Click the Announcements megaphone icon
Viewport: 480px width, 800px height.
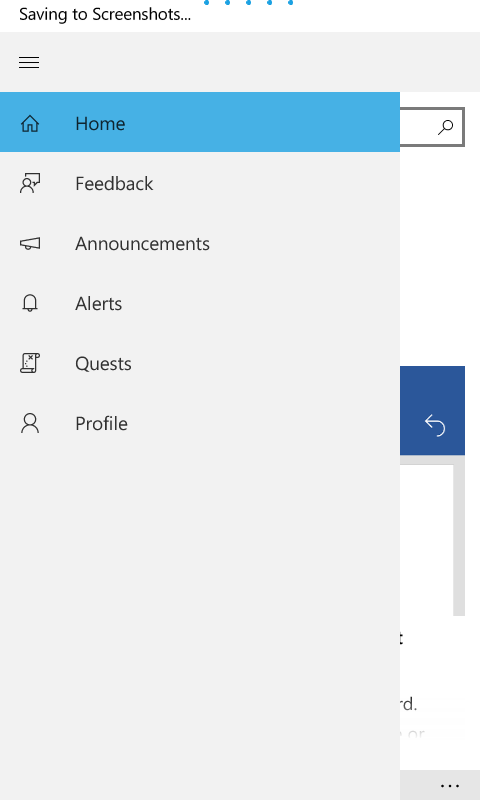(30, 243)
